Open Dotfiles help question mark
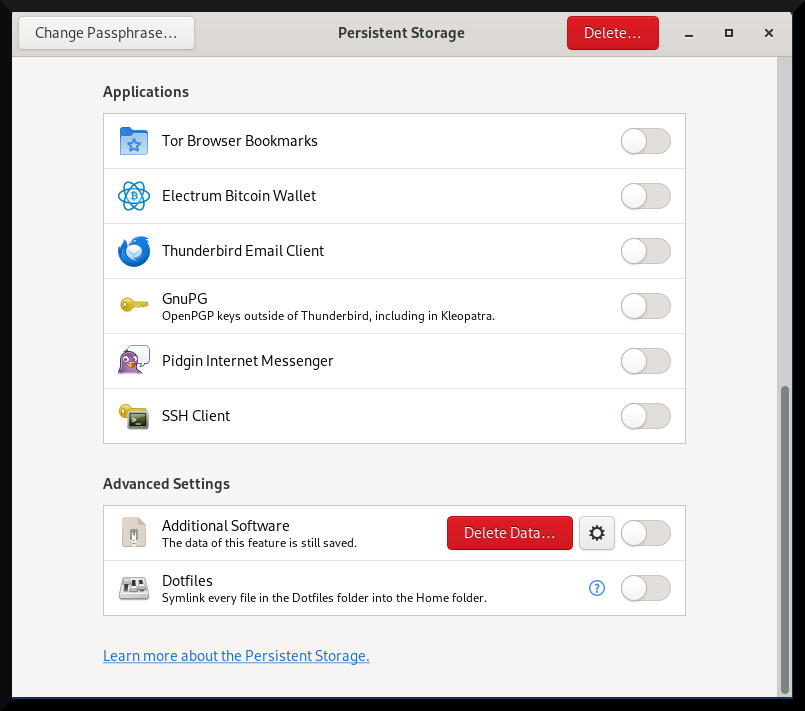 [597, 588]
